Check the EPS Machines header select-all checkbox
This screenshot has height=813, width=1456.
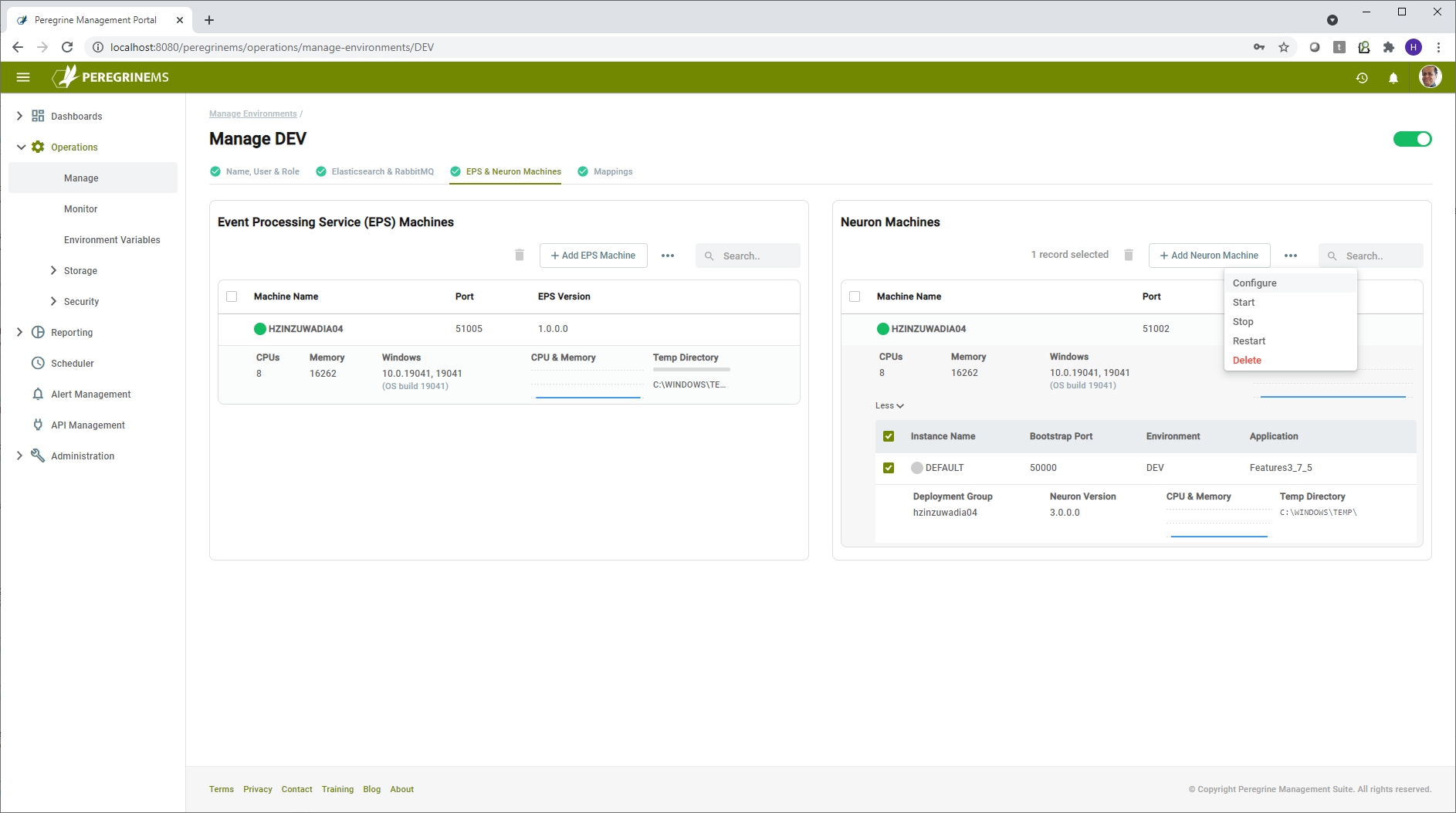[232, 296]
